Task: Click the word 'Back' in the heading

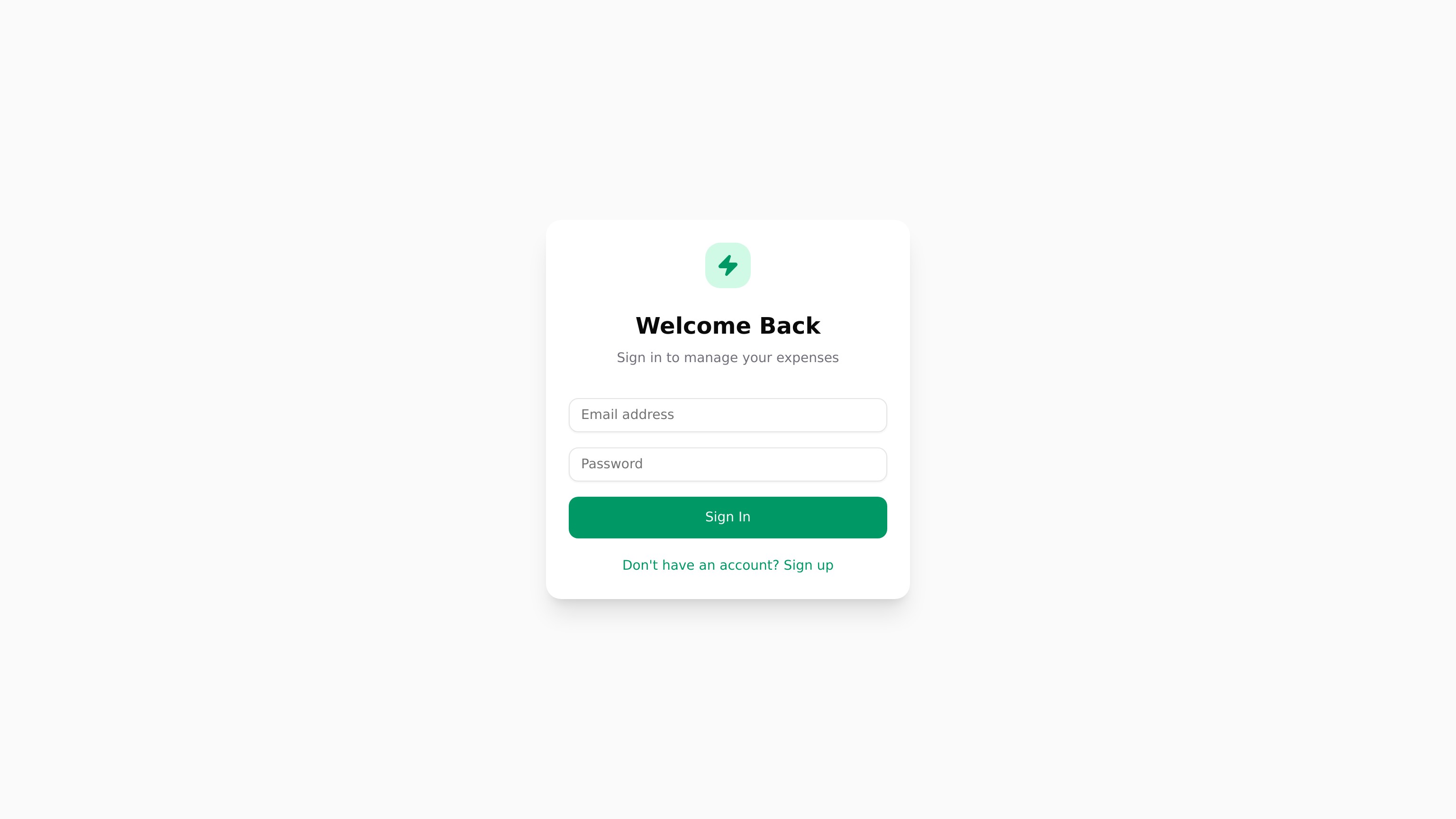Action: [x=790, y=326]
